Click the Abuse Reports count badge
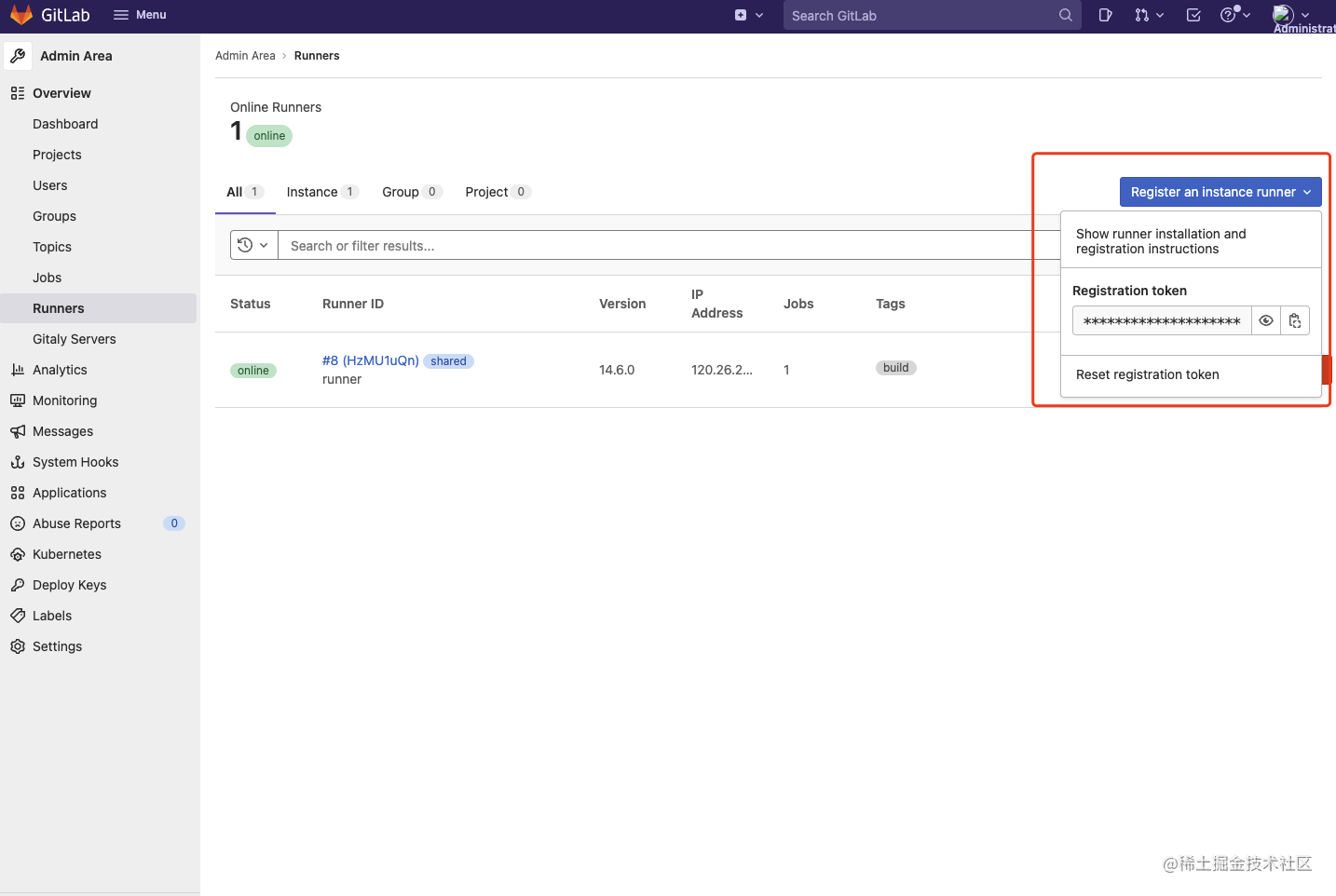The image size is (1336, 896). click(x=174, y=523)
